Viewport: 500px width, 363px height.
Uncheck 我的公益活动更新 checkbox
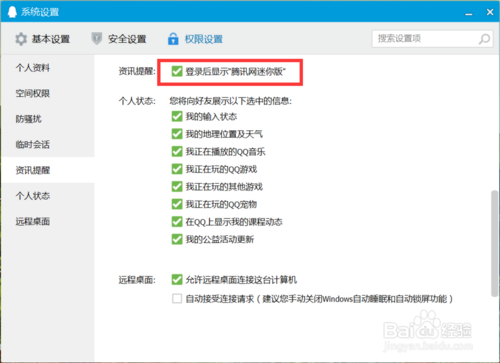[177, 239]
